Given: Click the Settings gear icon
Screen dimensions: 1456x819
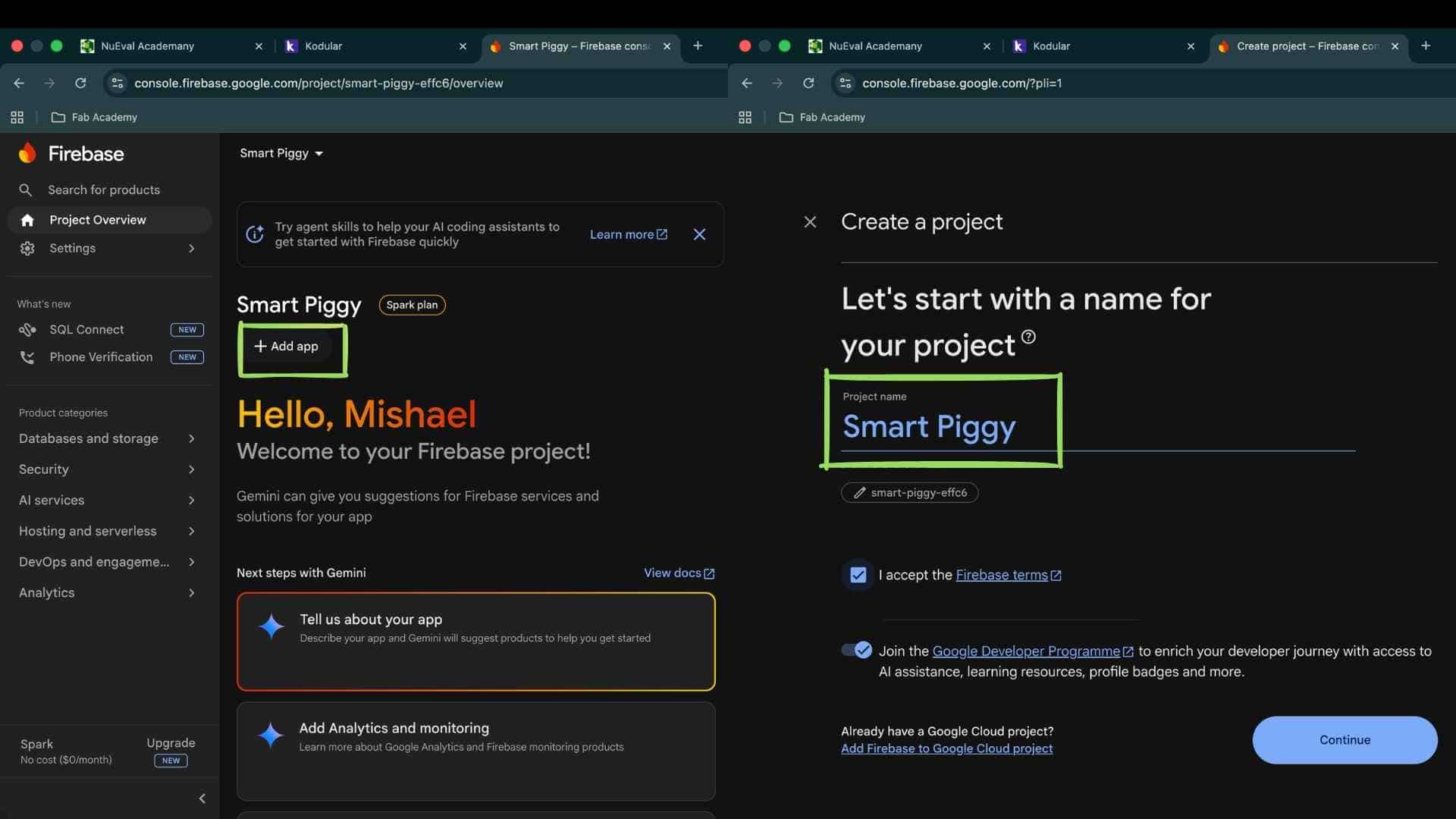Looking at the screenshot, I should pyautogui.click(x=27, y=248).
